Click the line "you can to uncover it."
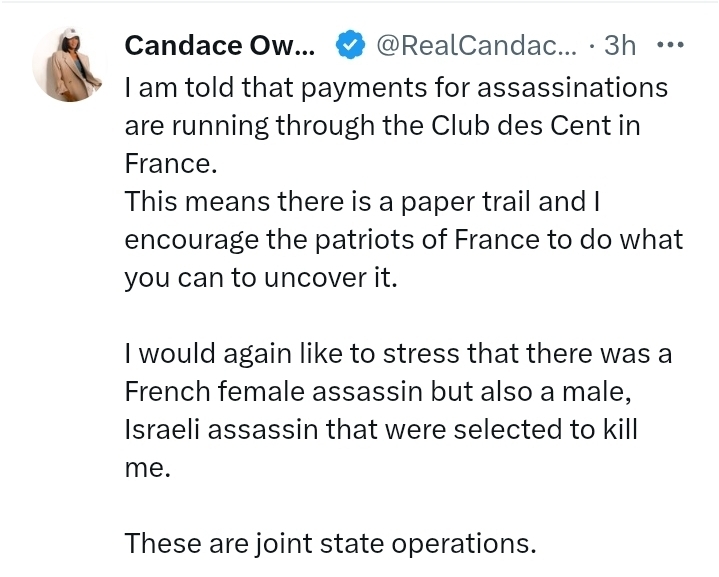This screenshot has height=577, width=719. pyautogui.click(x=261, y=278)
